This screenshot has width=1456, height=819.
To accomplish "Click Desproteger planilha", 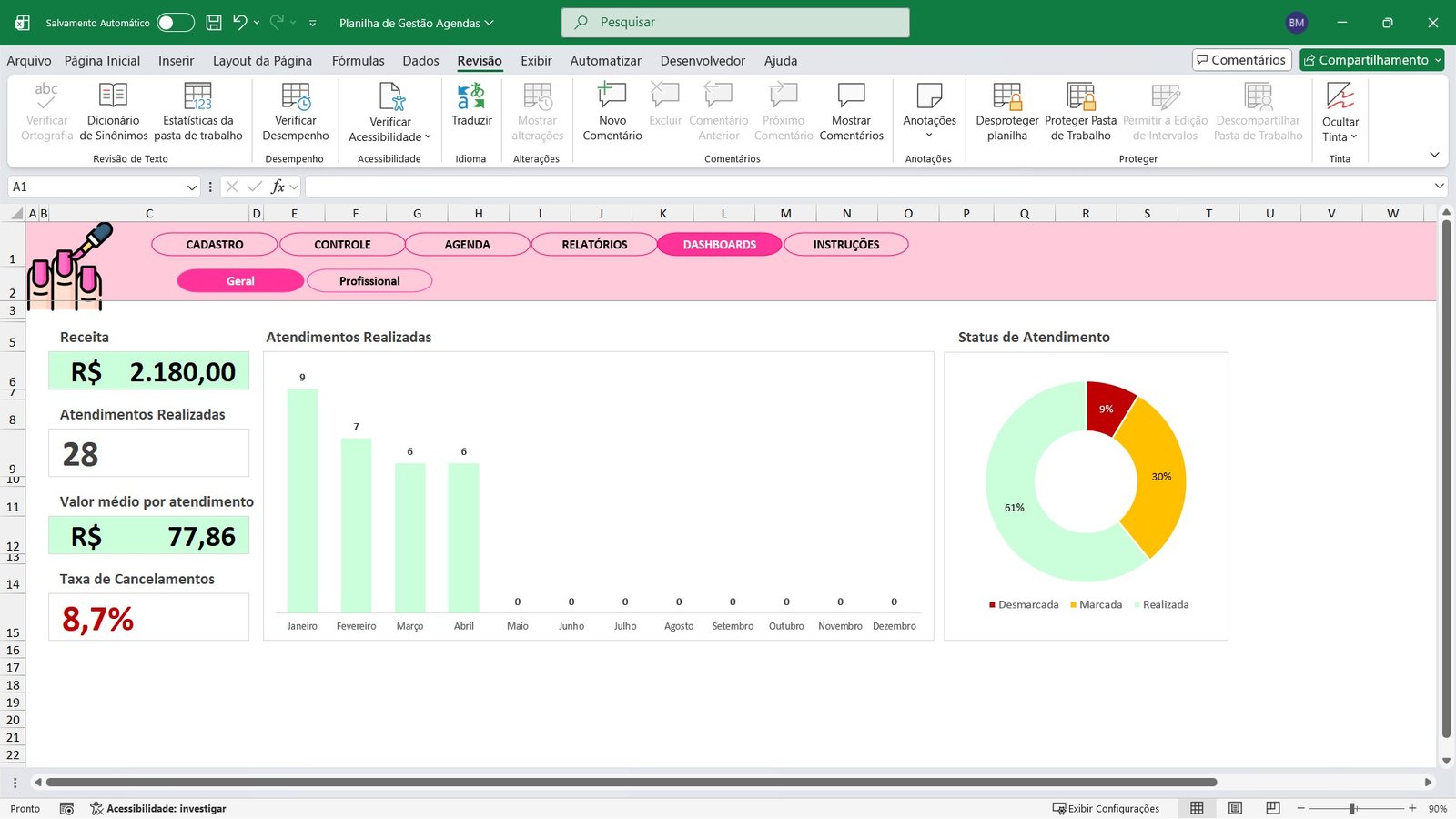I will tap(1006, 109).
